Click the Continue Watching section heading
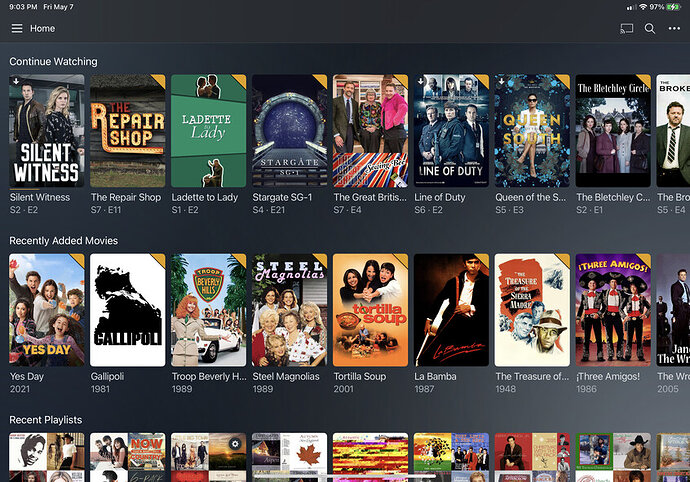690x482 pixels. [x=53, y=62]
